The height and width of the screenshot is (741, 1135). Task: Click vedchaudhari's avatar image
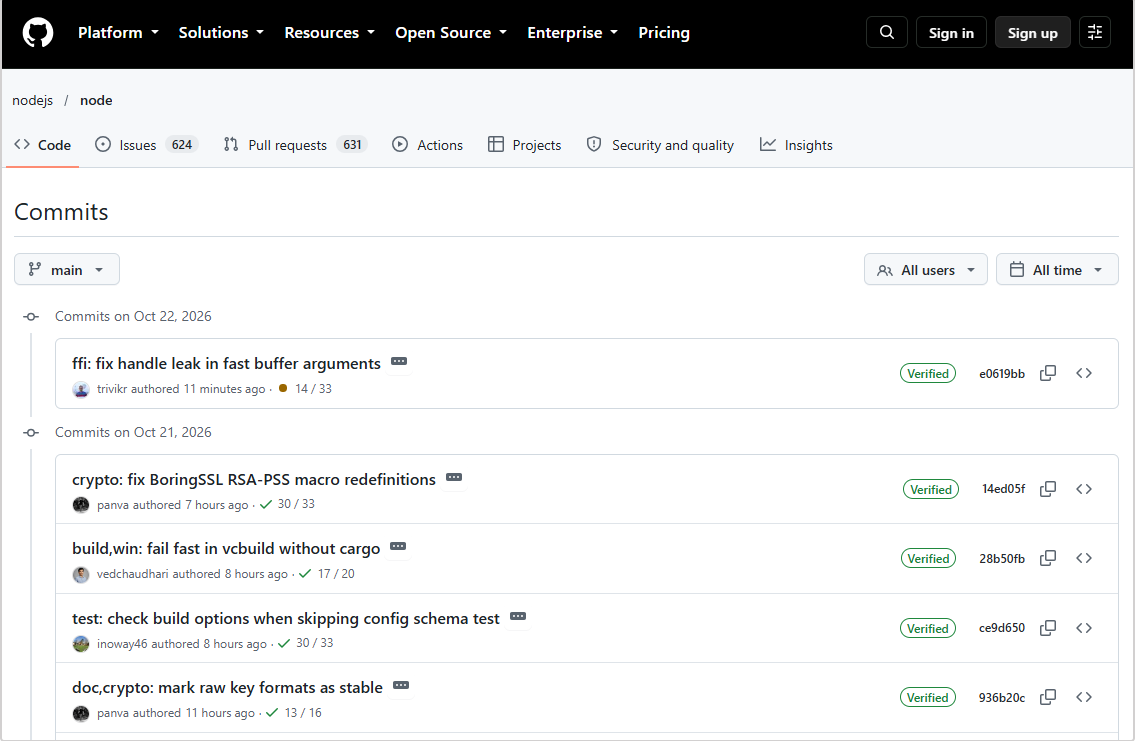click(81, 575)
